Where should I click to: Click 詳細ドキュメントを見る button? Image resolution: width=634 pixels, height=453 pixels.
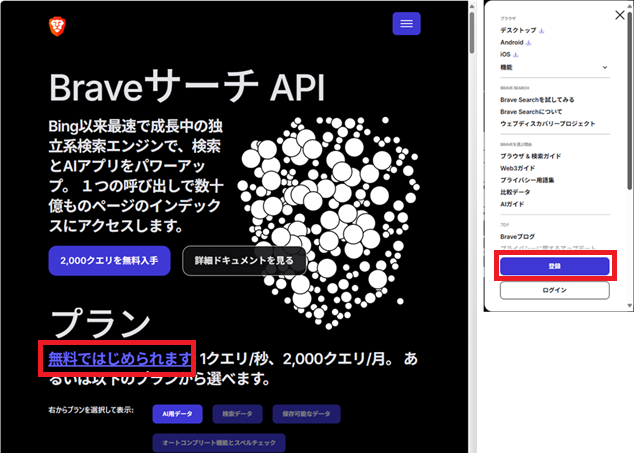pyautogui.click(x=244, y=261)
